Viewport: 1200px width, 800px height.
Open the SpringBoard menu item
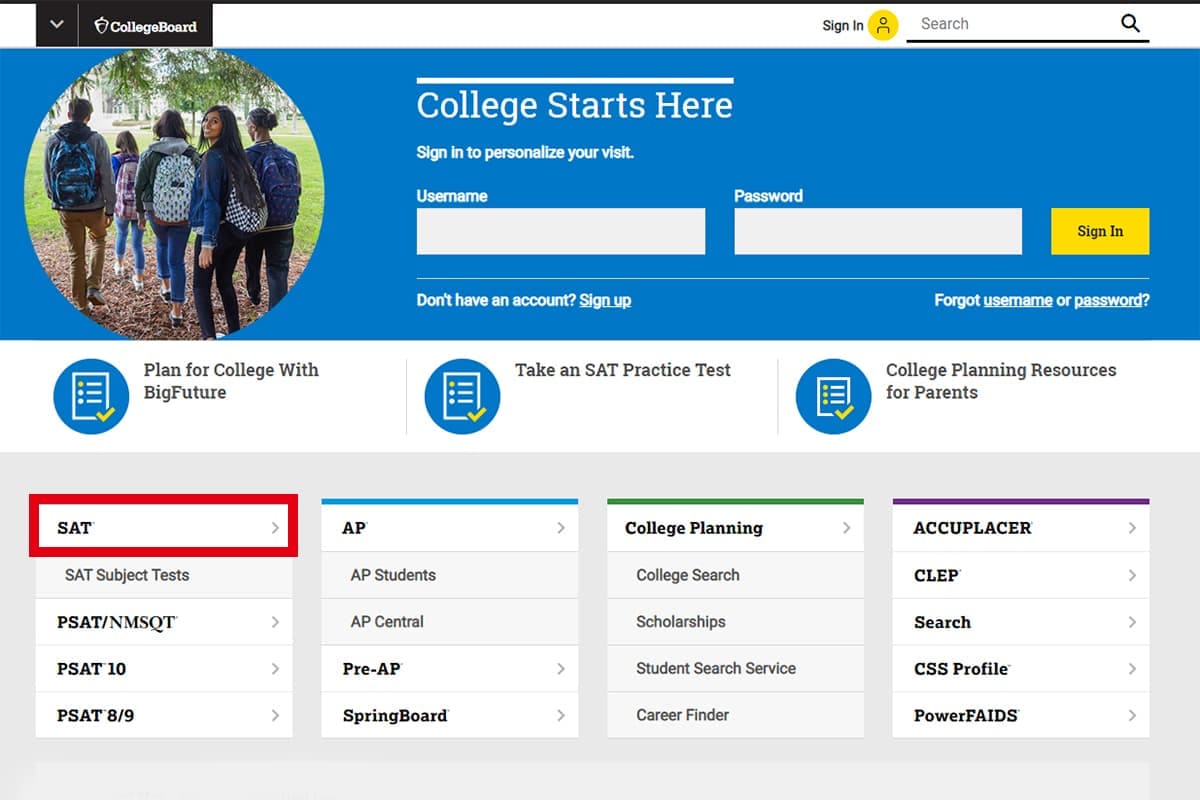450,716
